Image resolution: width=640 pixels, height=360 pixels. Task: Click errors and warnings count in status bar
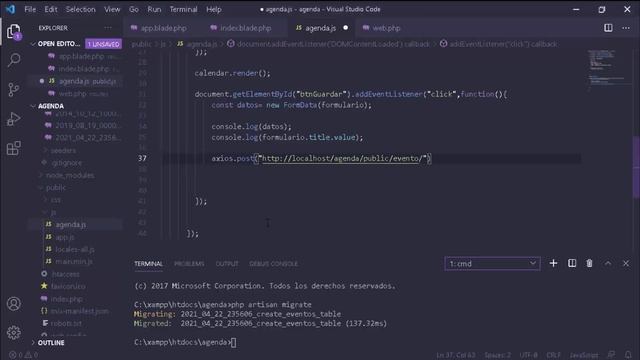(24, 355)
